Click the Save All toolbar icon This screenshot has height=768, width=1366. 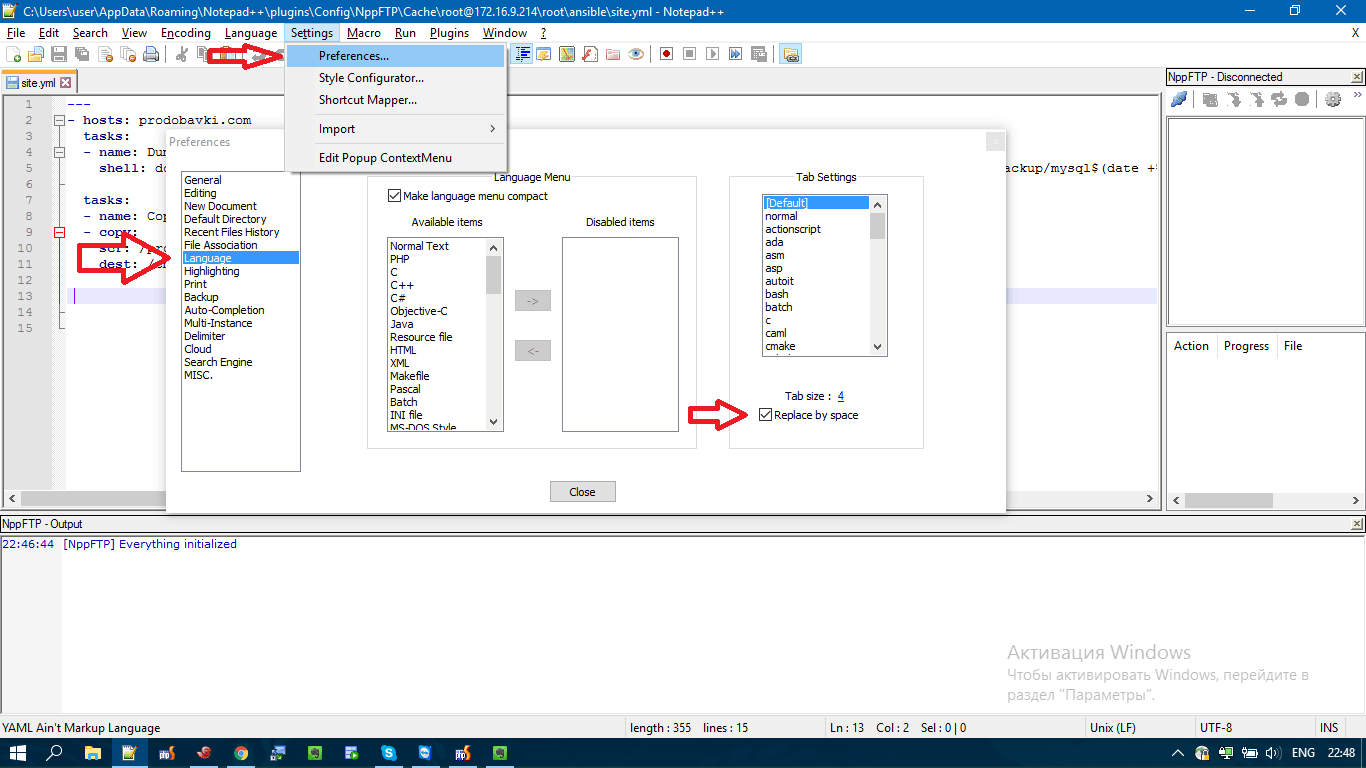point(82,54)
